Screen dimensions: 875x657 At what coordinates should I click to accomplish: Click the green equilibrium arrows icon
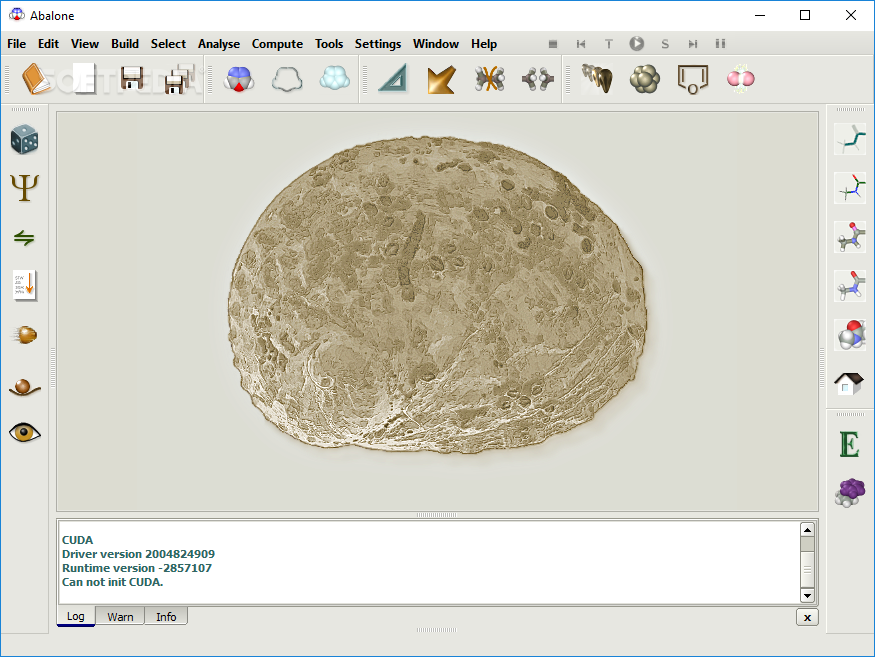pyautogui.click(x=24, y=238)
